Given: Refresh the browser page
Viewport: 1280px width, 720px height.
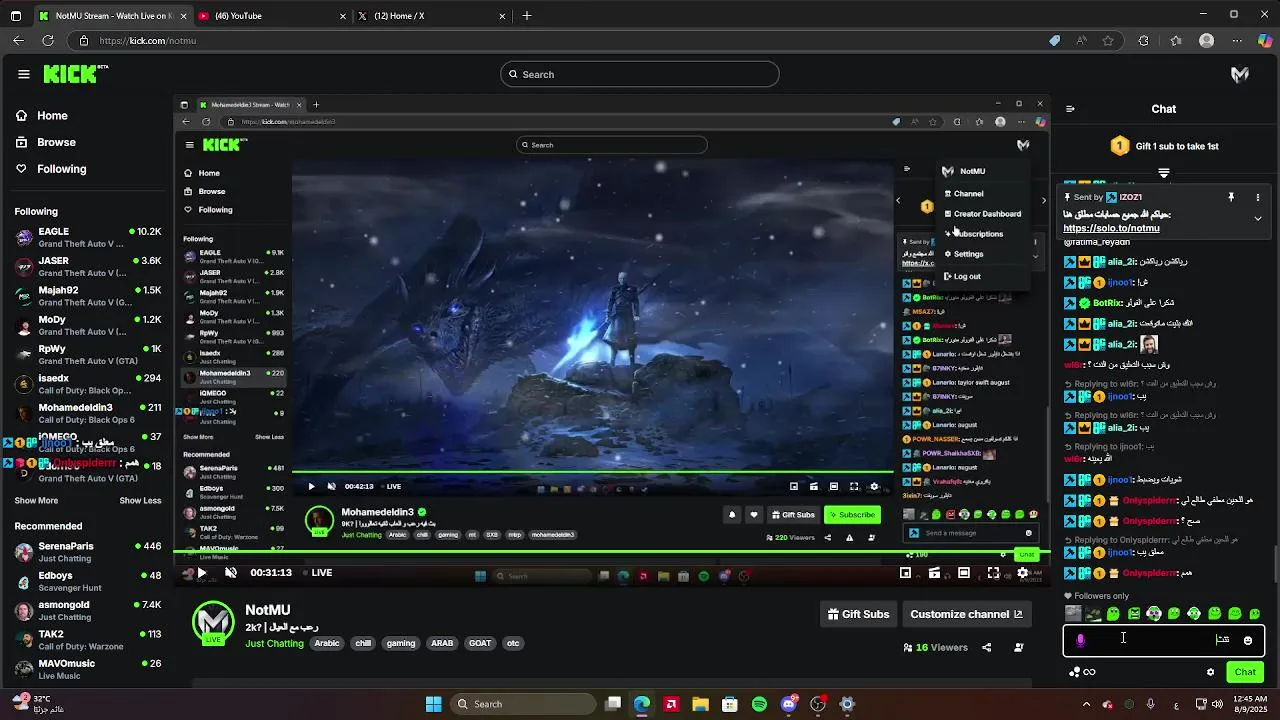Looking at the screenshot, I should coord(47,41).
